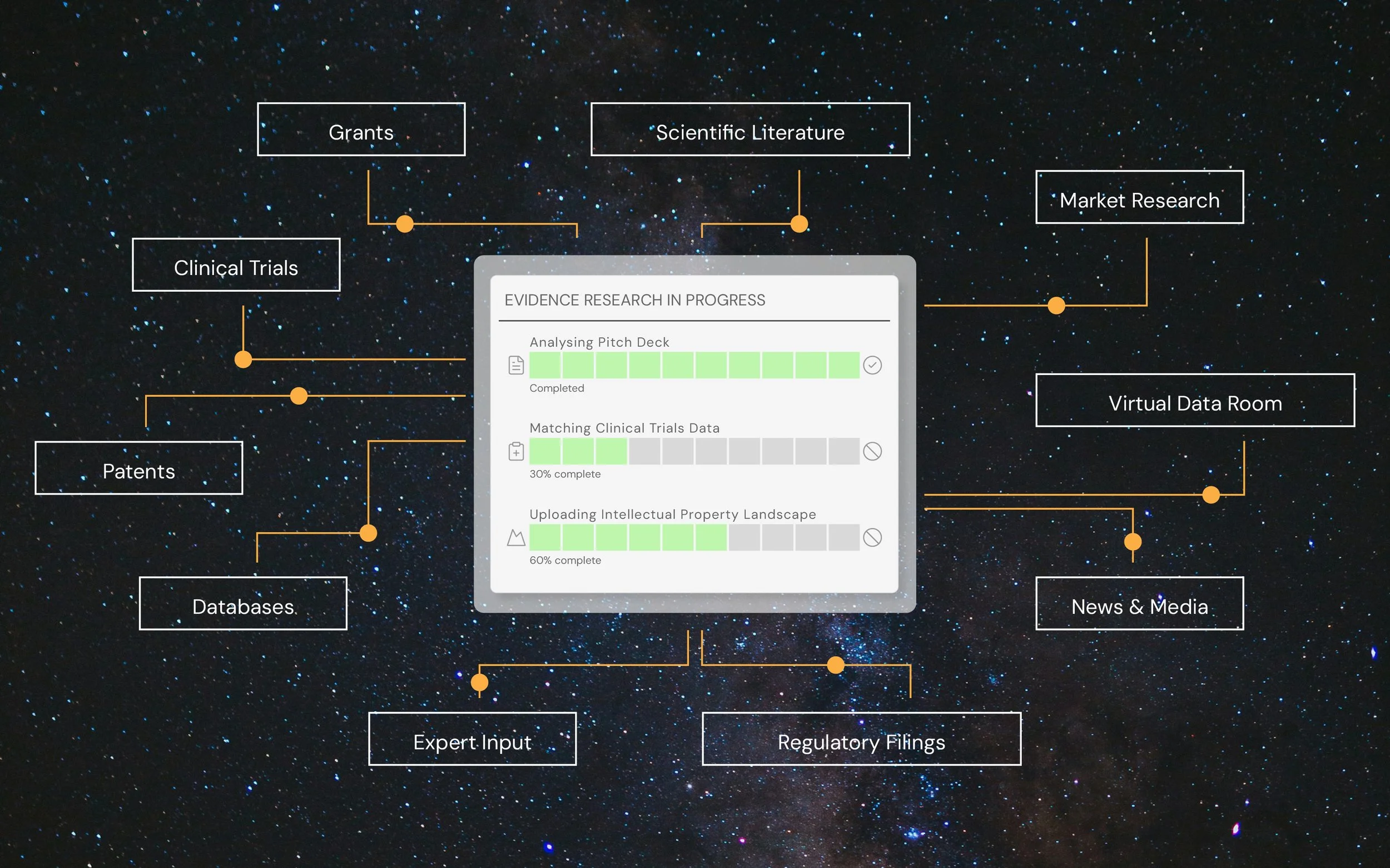Click the completed checkmark icon for Analysing Pitch Deck
Image resolution: width=1390 pixels, height=868 pixels.
click(x=872, y=365)
